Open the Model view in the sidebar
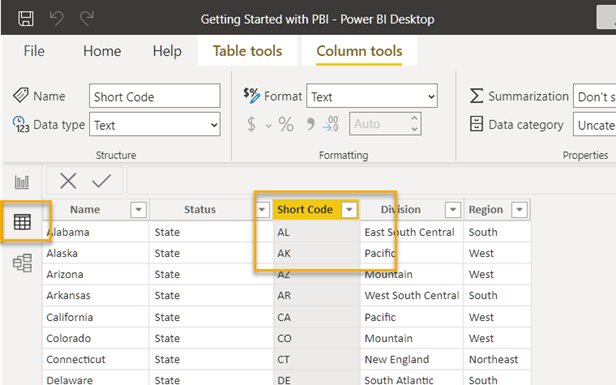616x385 pixels. tap(22, 263)
